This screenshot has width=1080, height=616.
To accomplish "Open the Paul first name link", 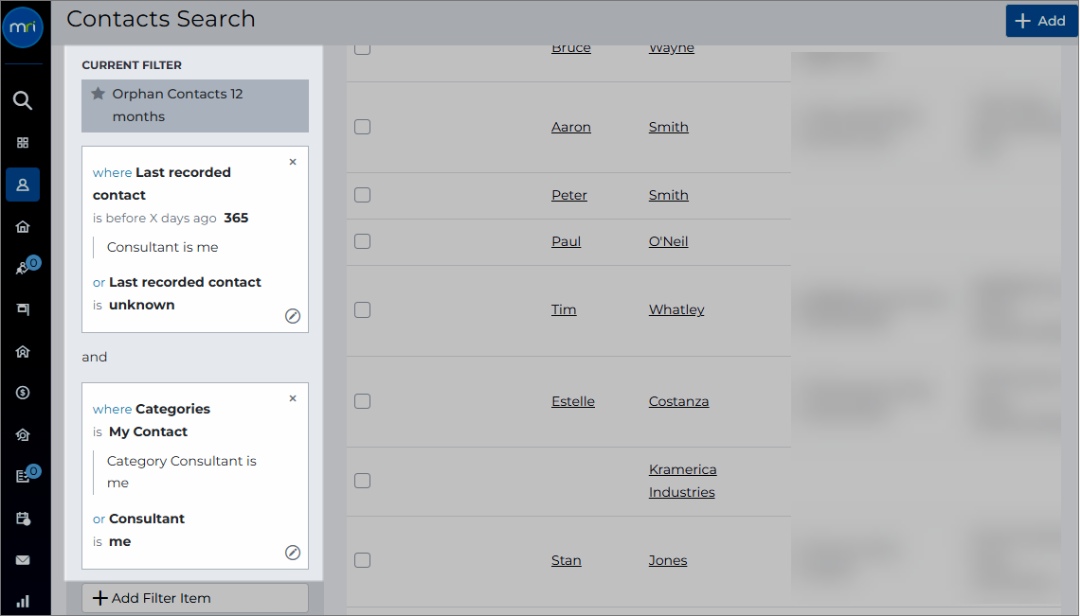I will click(566, 242).
